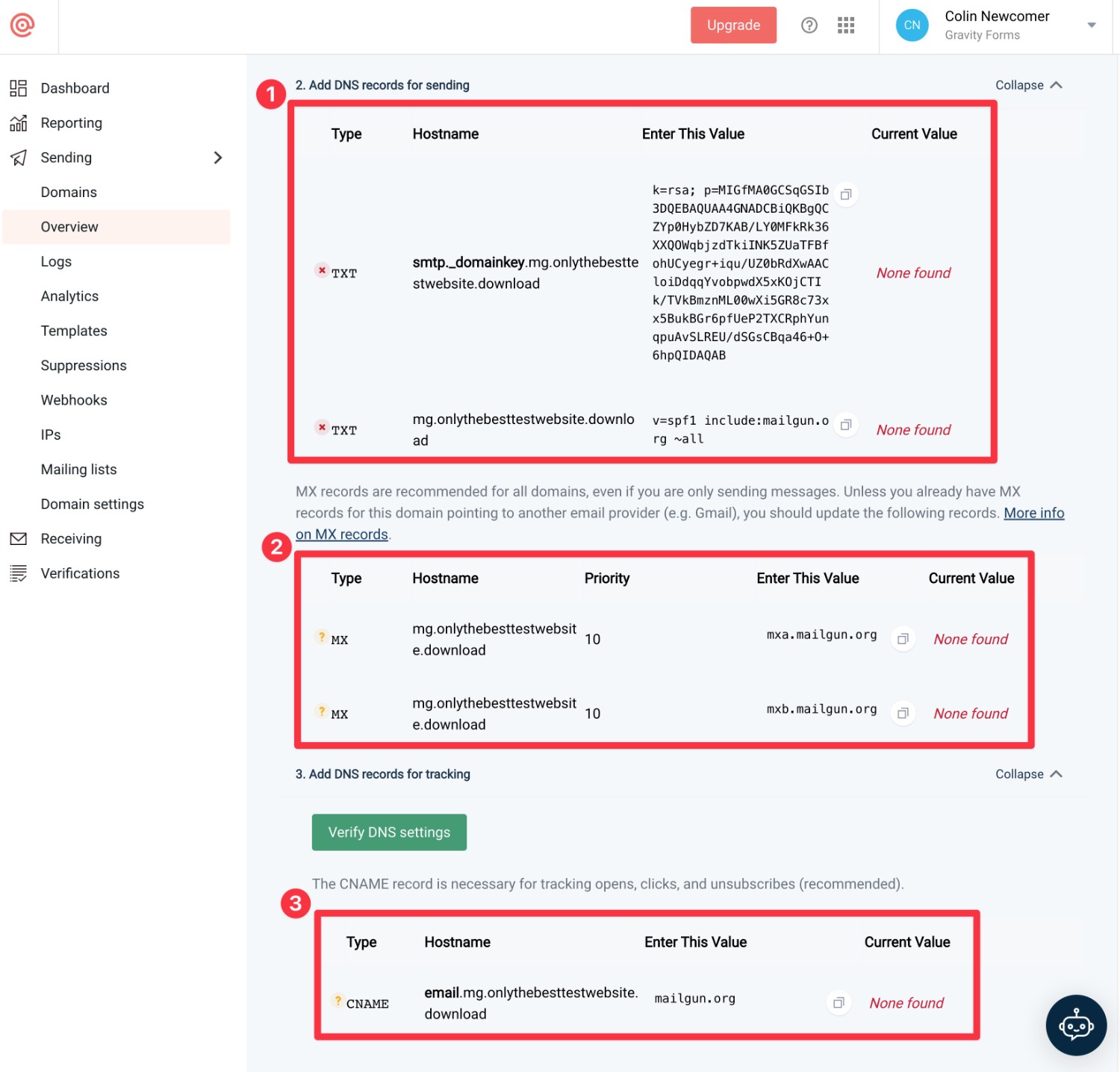
Task: Click None found in the CNAME row
Action: pos(906,1003)
